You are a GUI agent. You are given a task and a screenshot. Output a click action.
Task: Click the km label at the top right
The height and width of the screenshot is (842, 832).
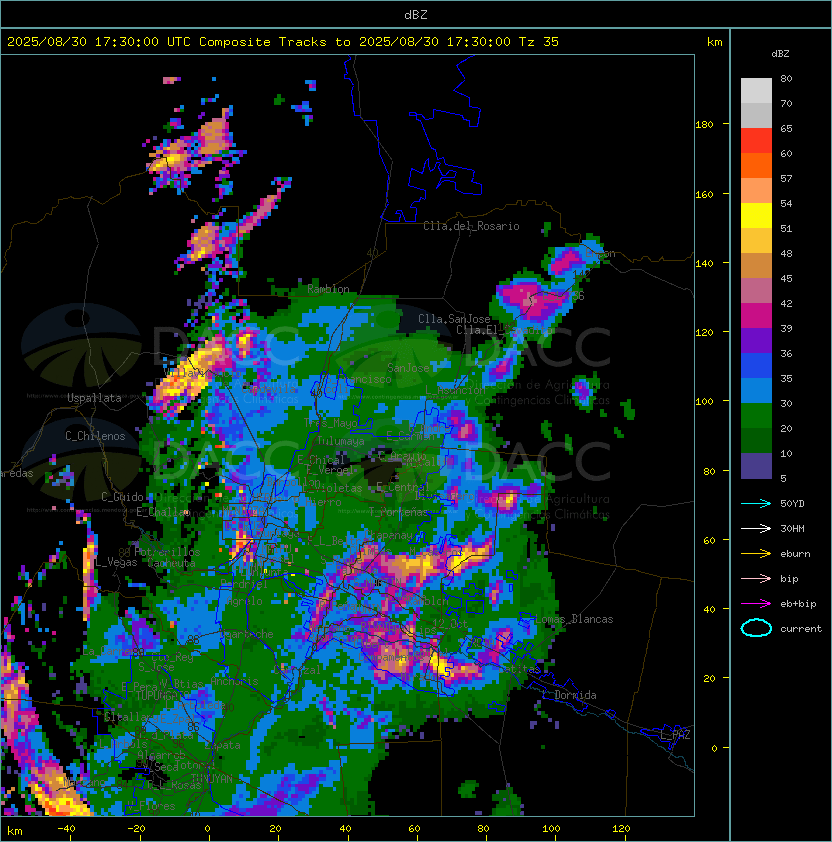pos(714,42)
